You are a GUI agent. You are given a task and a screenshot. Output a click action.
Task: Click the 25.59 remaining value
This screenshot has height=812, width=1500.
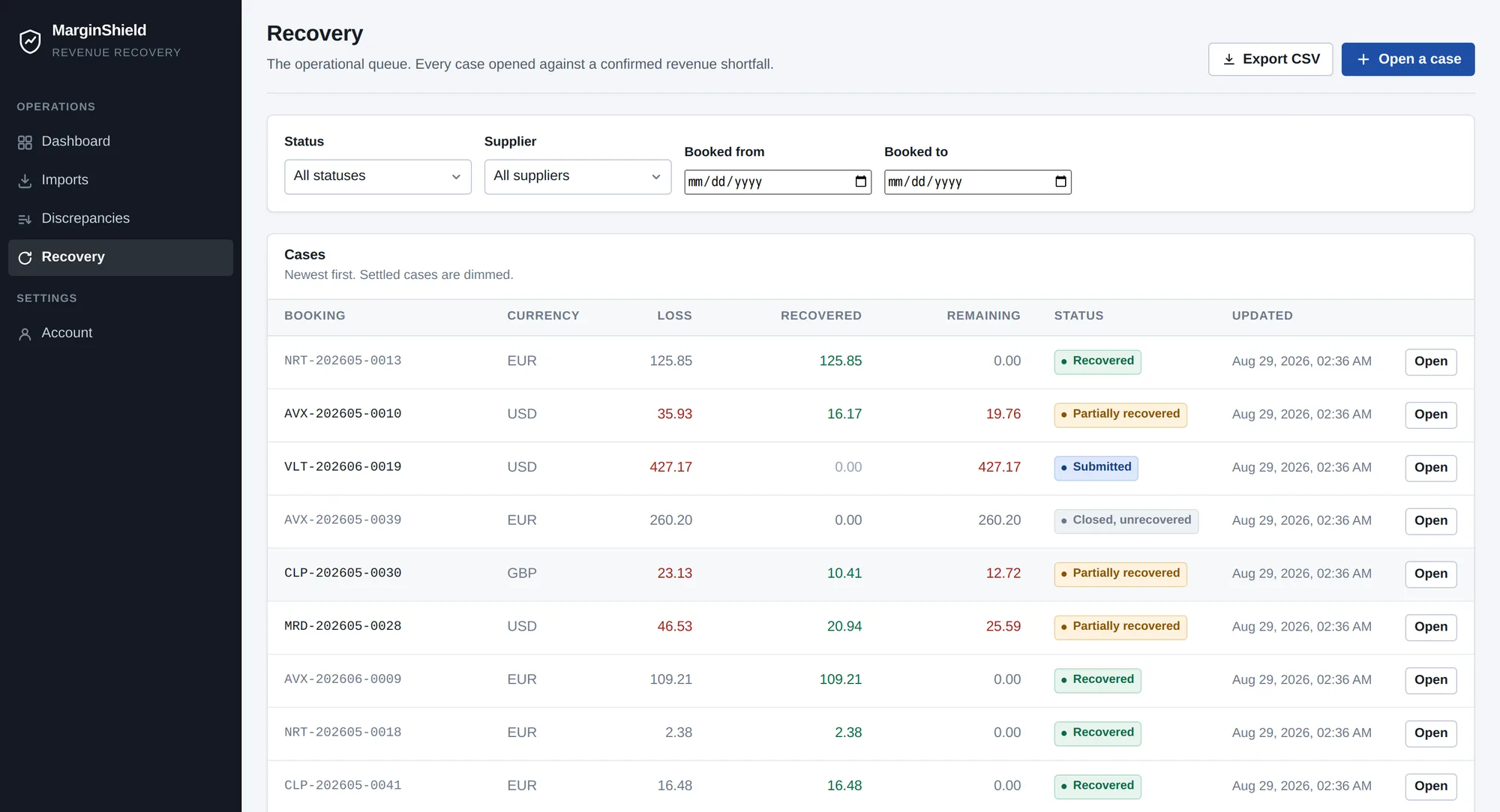point(1003,627)
